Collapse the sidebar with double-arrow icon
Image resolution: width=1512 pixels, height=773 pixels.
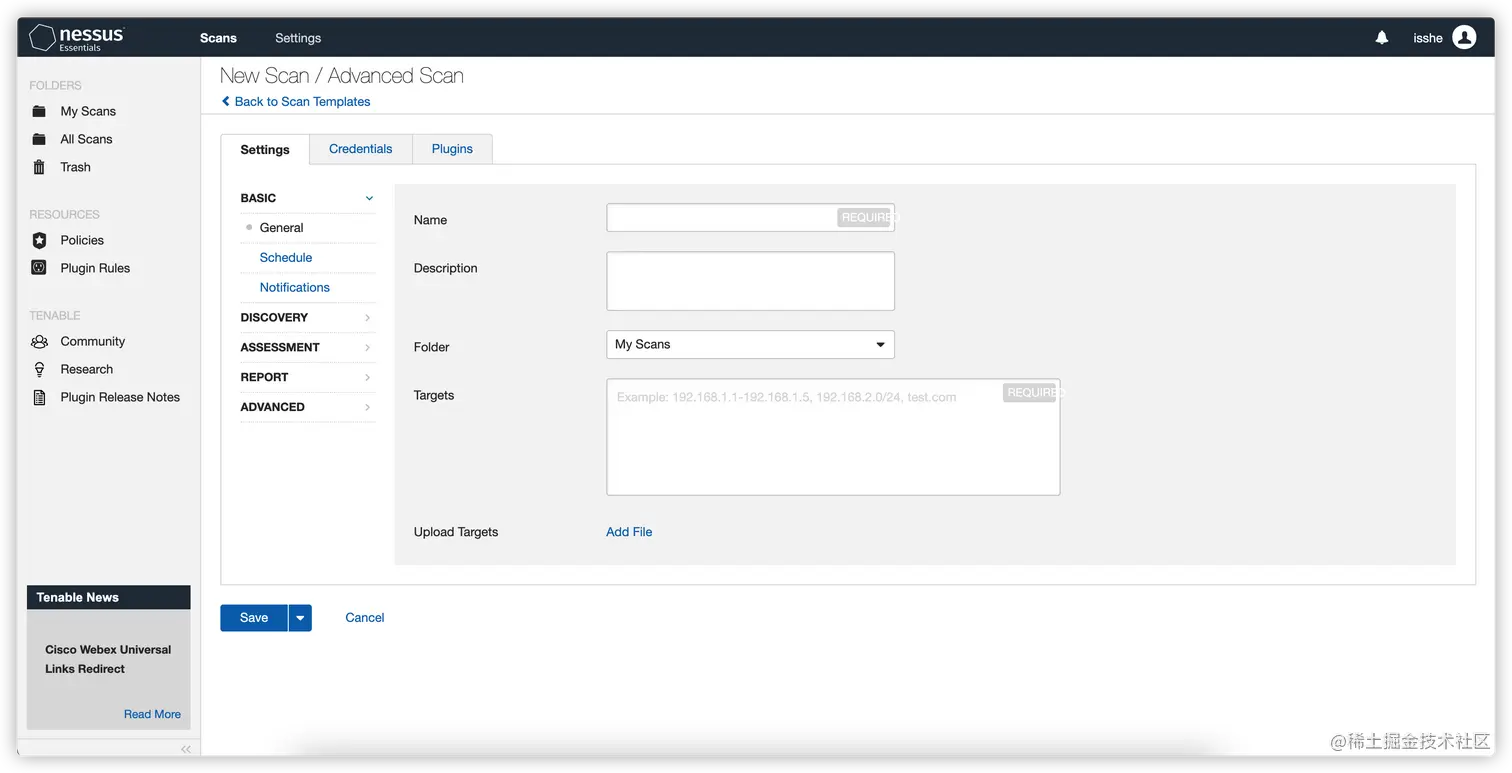[x=186, y=749]
